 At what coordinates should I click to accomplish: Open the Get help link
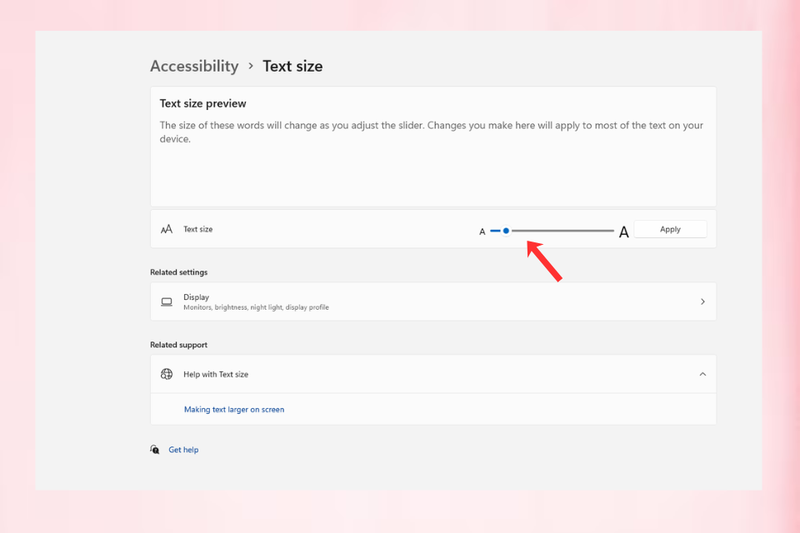(183, 449)
